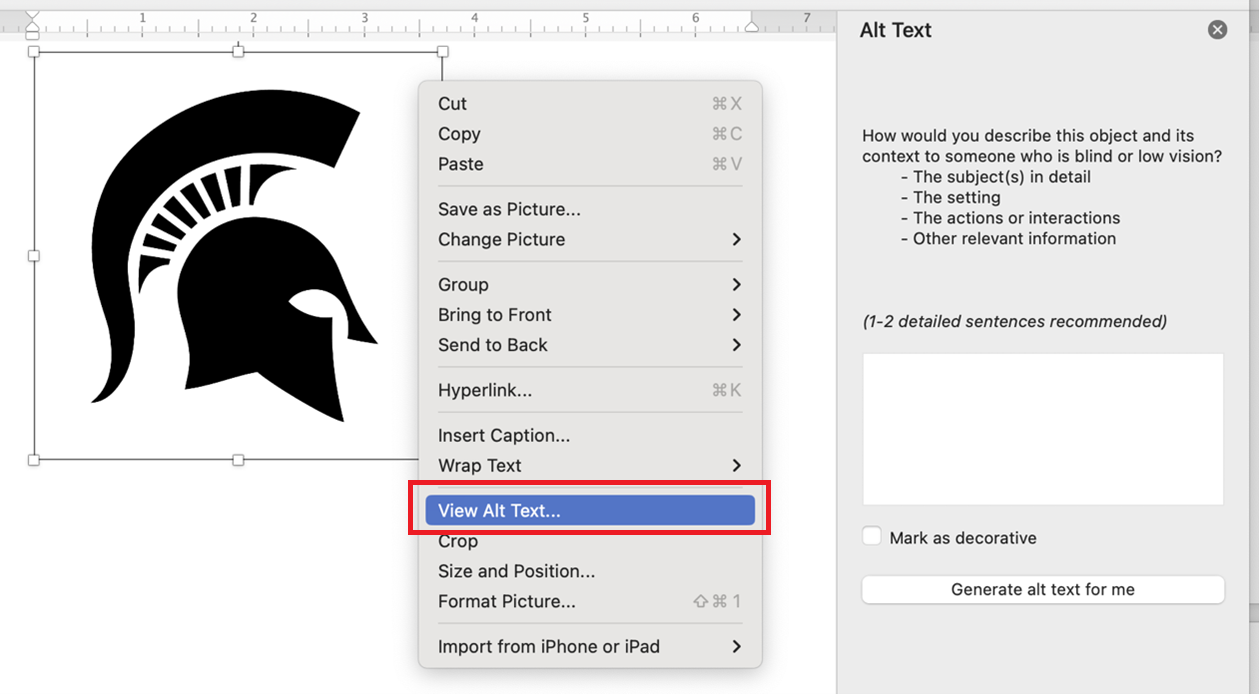Select Paste in the context menu
This screenshot has width=1259, height=694.
461,164
